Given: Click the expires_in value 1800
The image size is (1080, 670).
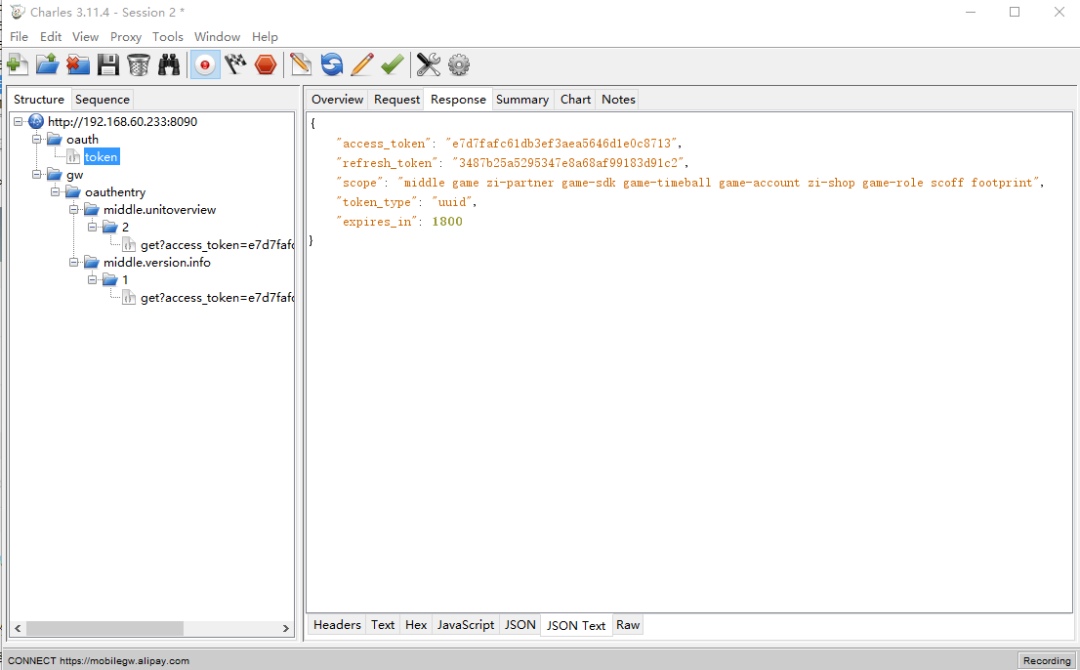Looking at the screenshot, I should tap(447, 222).
